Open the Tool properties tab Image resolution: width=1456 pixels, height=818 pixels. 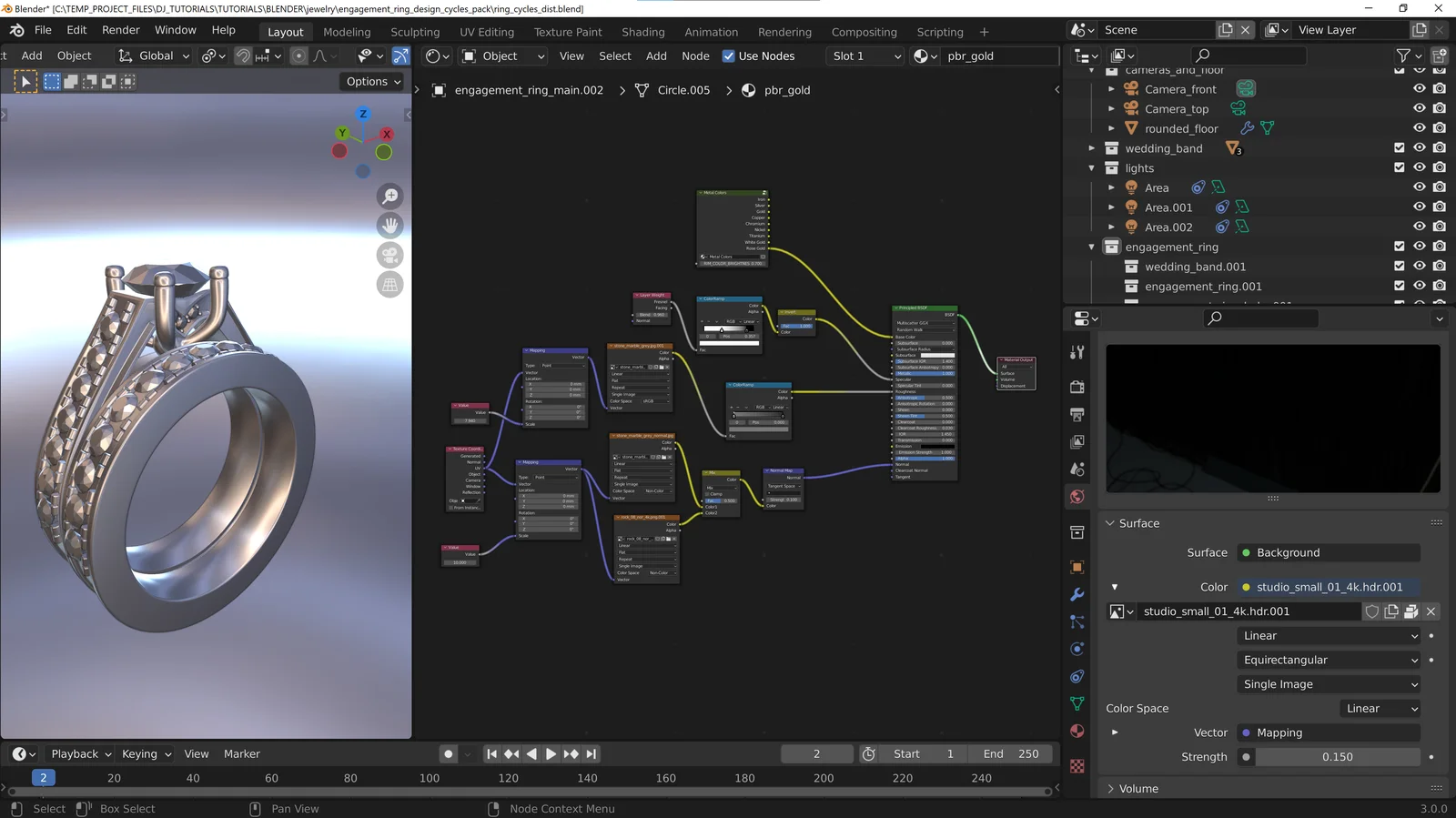coord(1077,352)
